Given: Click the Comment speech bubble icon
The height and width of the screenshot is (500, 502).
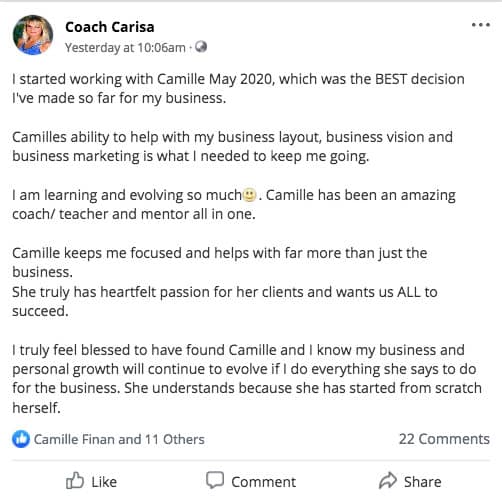Looking at the screenshot, I should coord(215,480).
